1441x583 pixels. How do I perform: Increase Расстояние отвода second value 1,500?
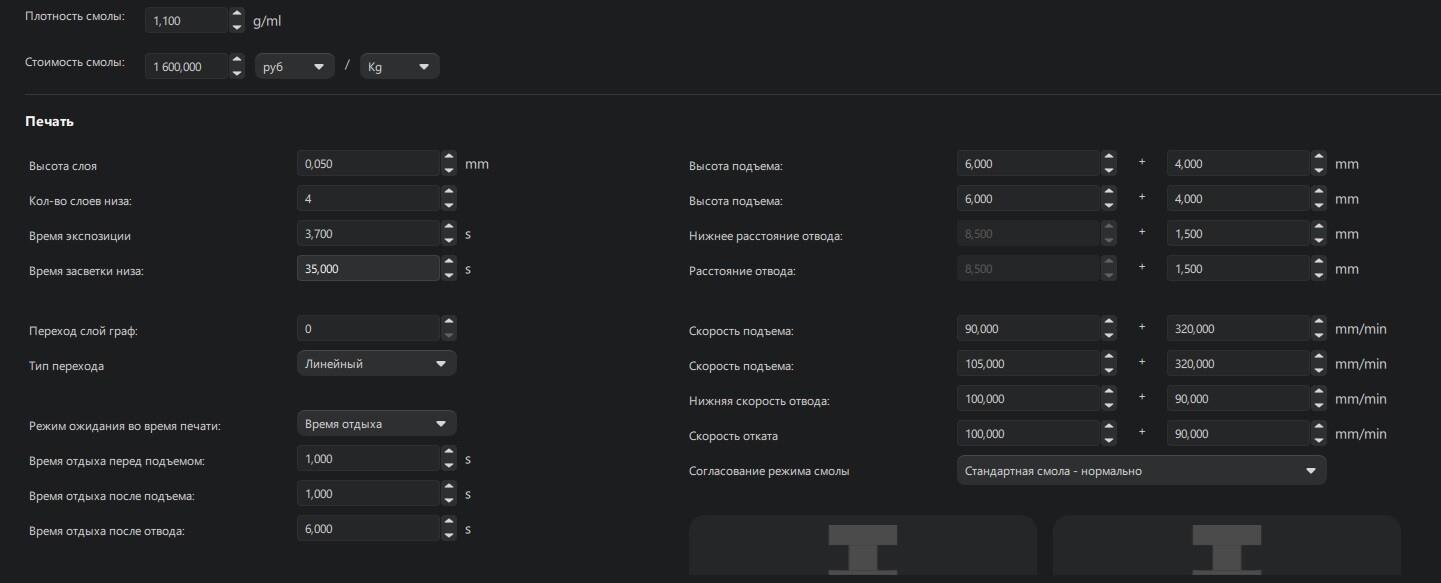pos(1318,263)
